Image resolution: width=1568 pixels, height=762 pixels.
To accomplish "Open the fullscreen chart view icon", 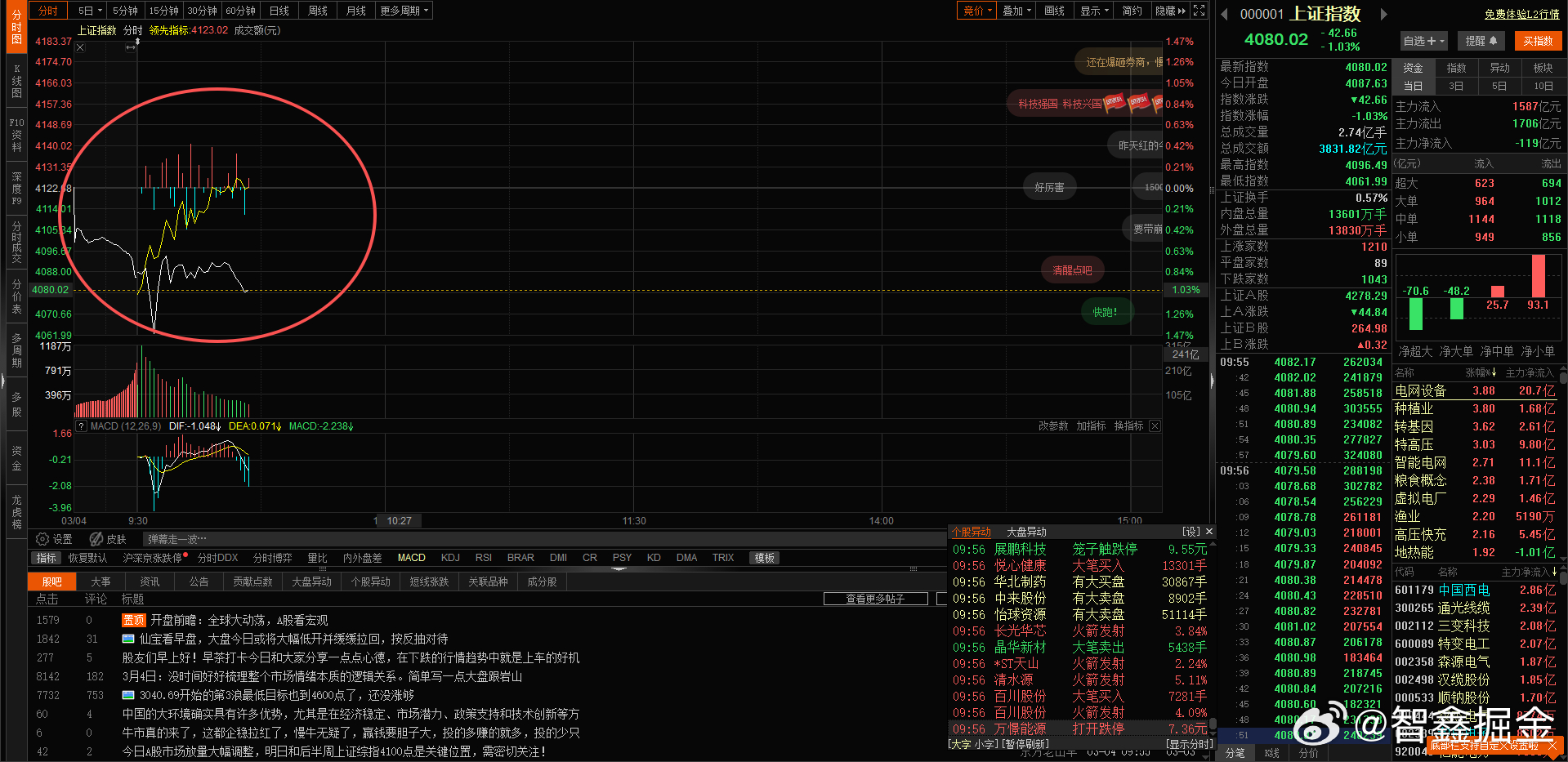I will (x=1199, y=11).
